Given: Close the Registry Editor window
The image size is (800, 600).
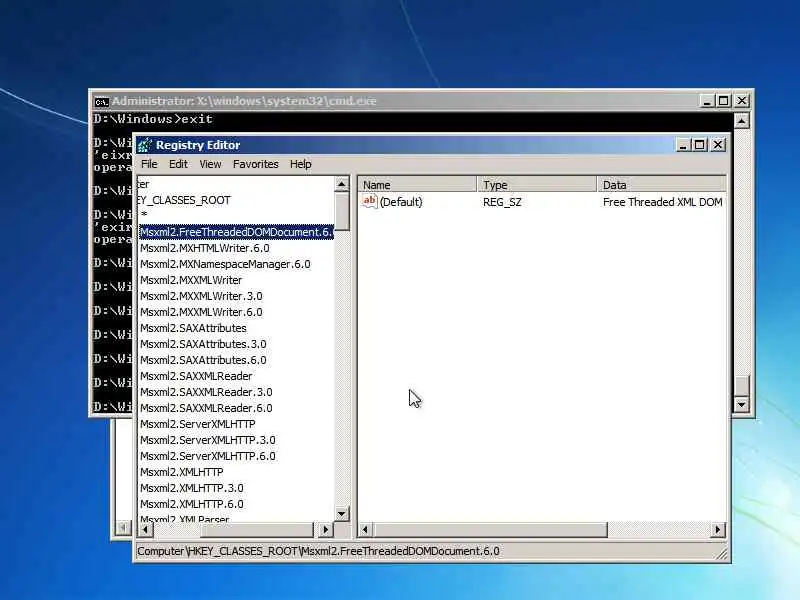Looking at the screenshot, I should [x=718, y=145].
